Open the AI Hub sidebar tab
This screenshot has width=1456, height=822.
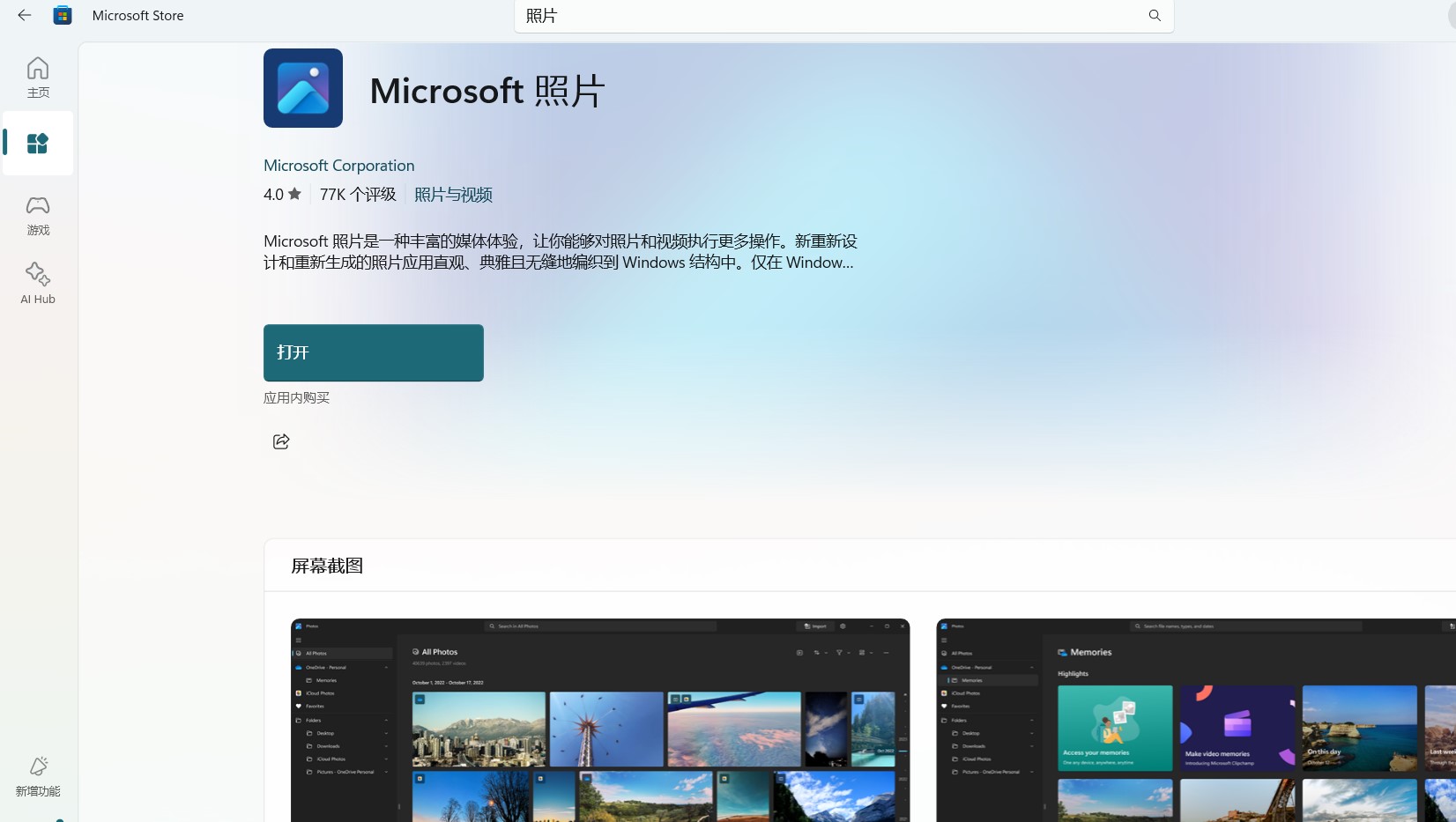coord(38,284)
